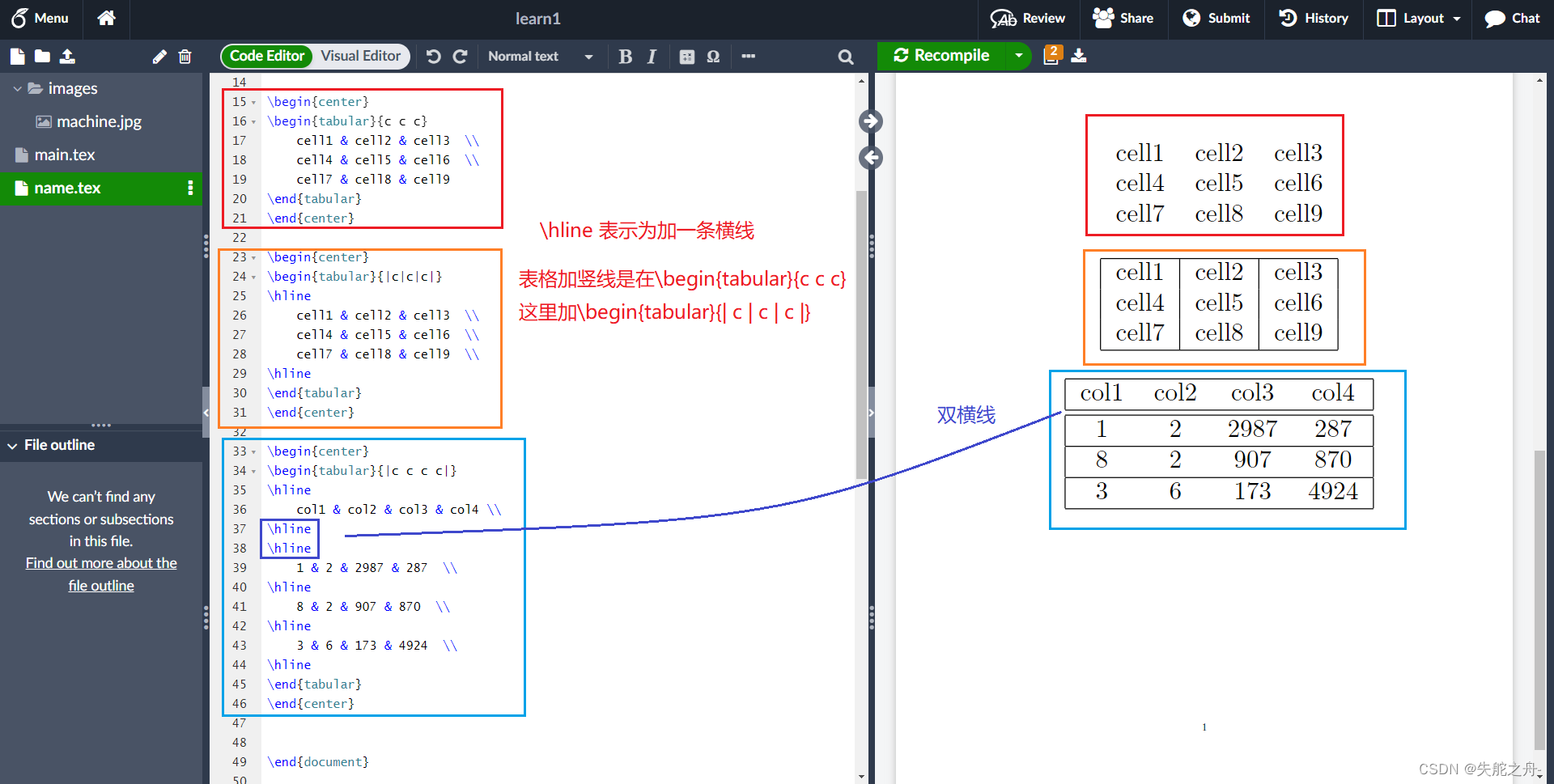Open the Normal text style dropdown
This screenshot has width=1554, height=784.
541,56
